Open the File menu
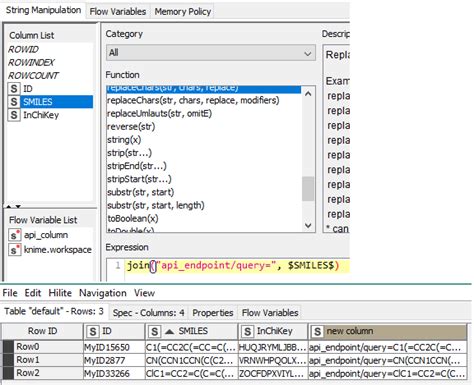Screen dimensions: 474x385 point(10,293)
